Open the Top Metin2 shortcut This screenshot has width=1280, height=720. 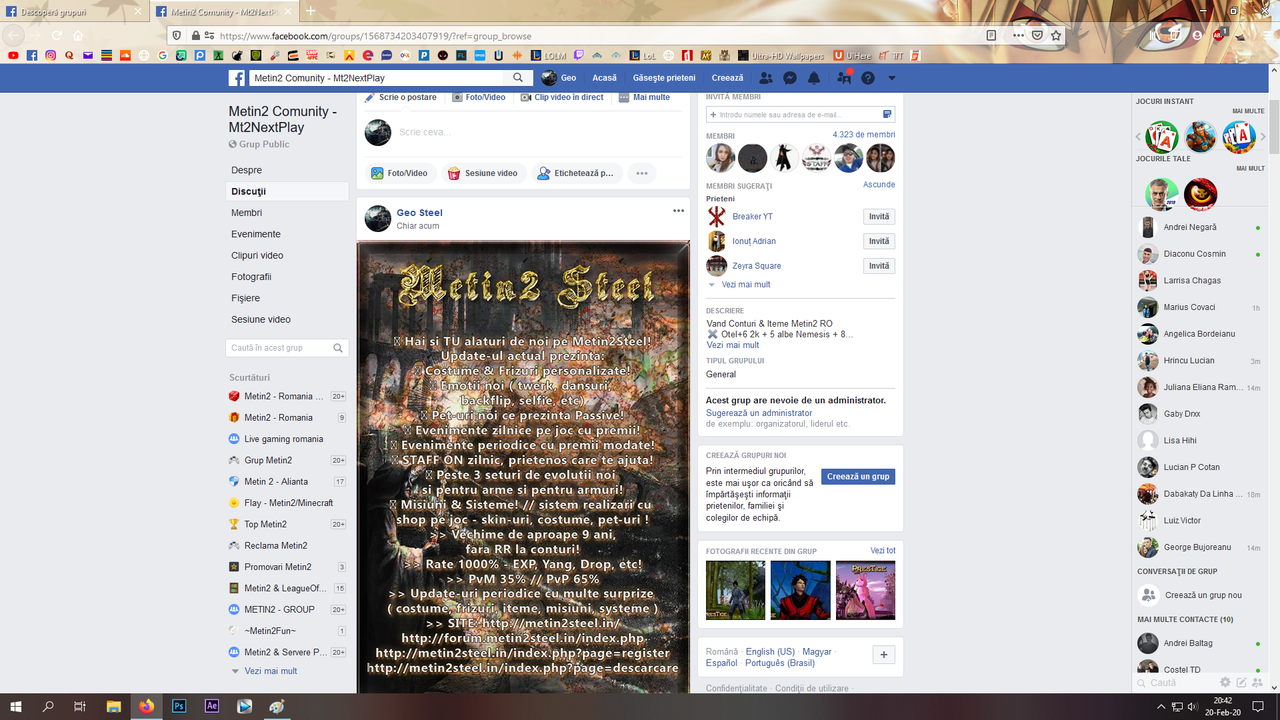click(x=287, y=524)
